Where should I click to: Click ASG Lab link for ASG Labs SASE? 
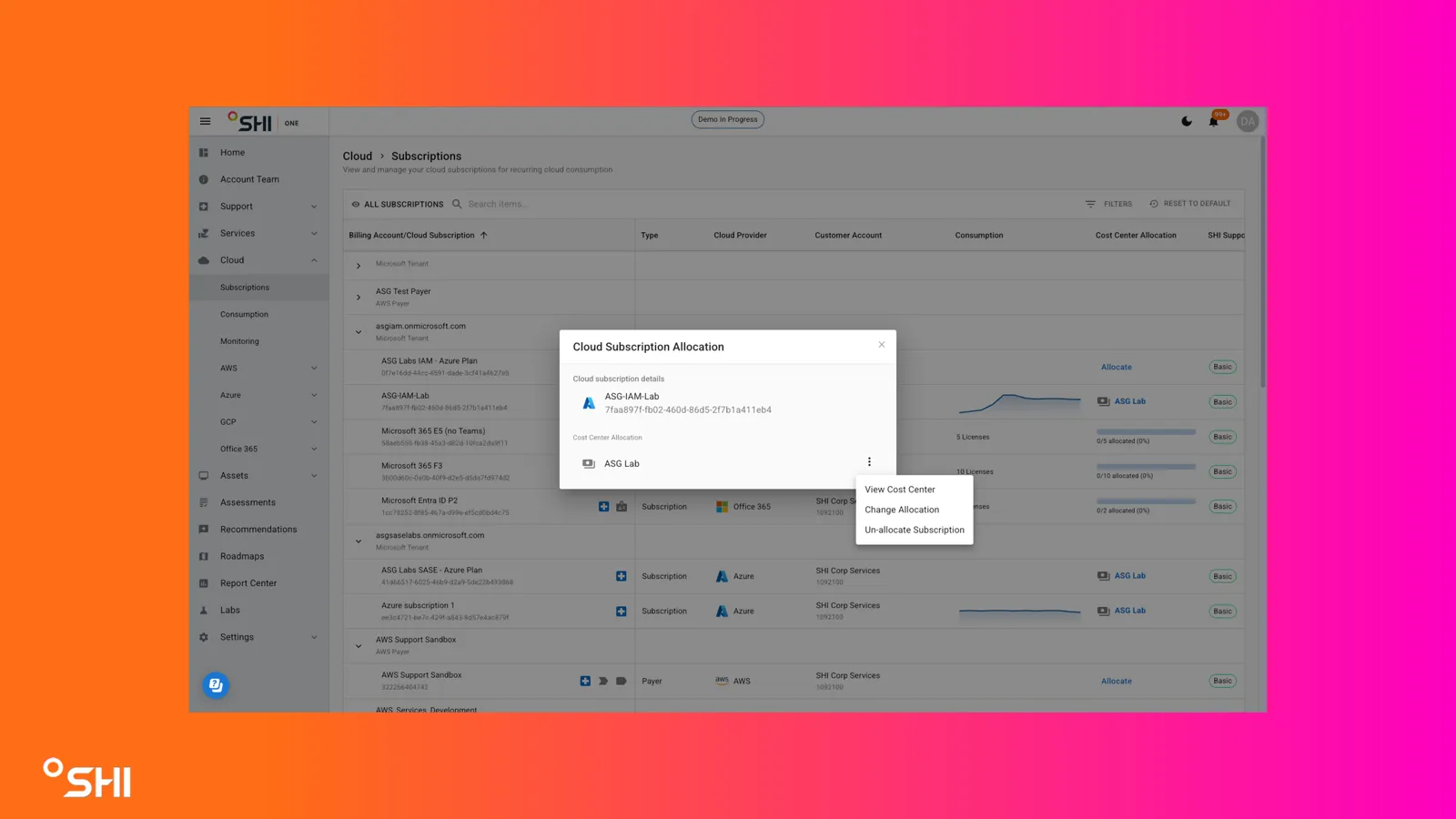[x=1130, y=576]
